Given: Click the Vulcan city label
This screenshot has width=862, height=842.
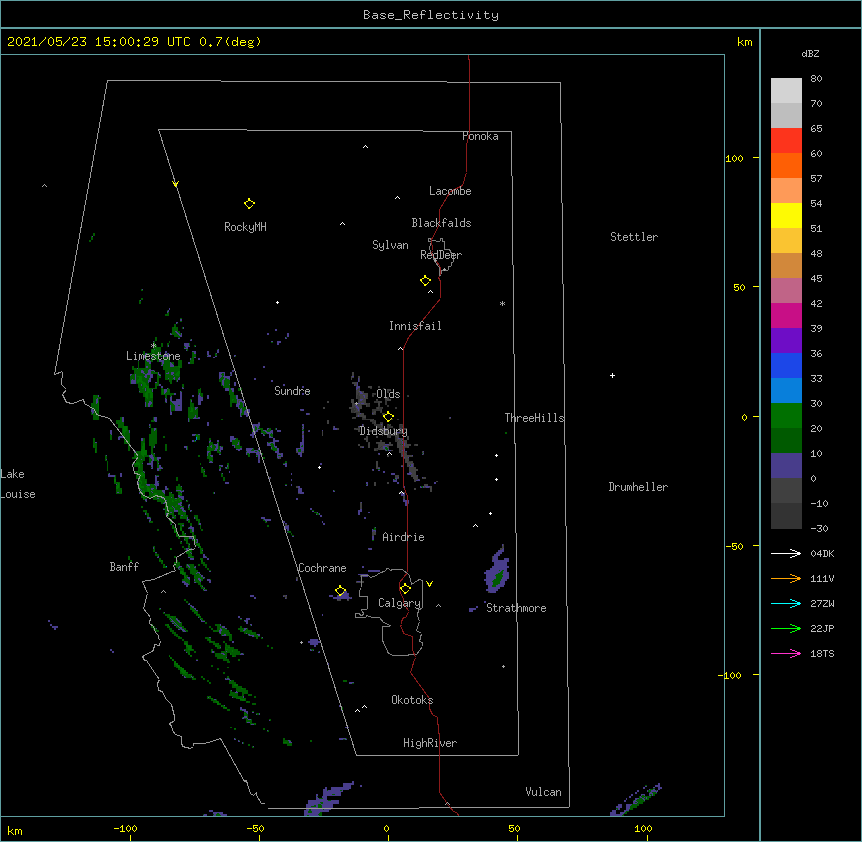Looking at the screenshot, I should pos(543,792).
